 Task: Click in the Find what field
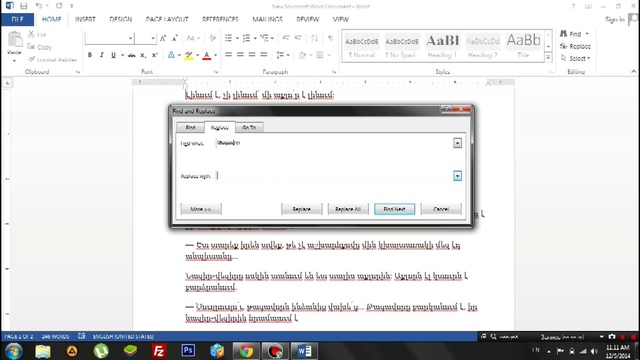(x=334, y=143)
